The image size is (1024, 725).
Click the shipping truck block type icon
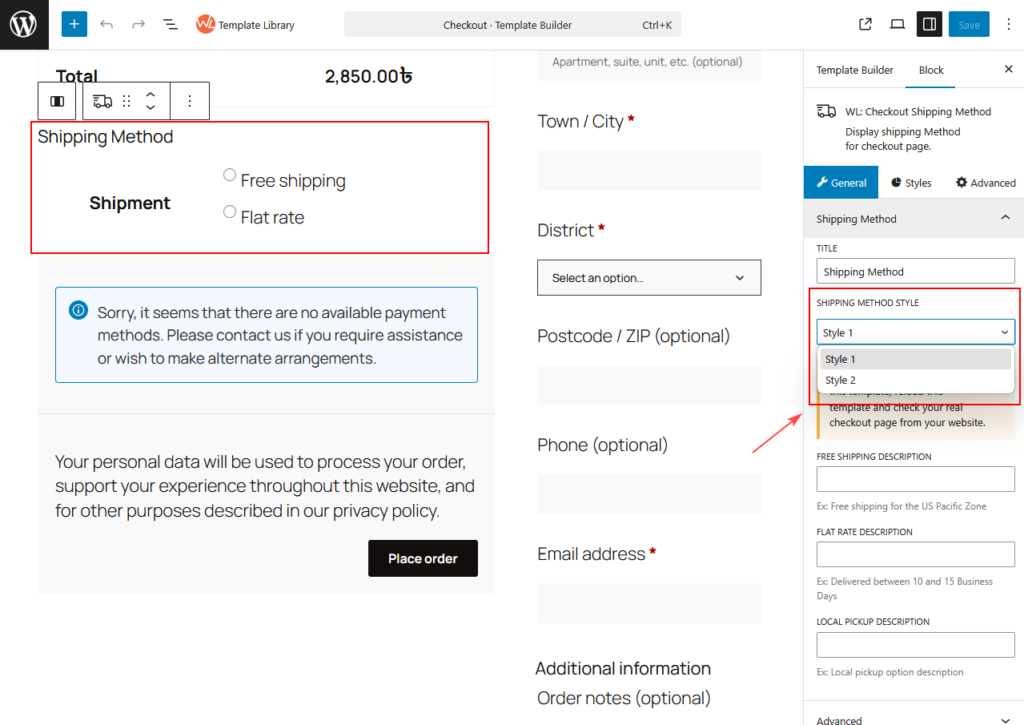coord(102,101)
